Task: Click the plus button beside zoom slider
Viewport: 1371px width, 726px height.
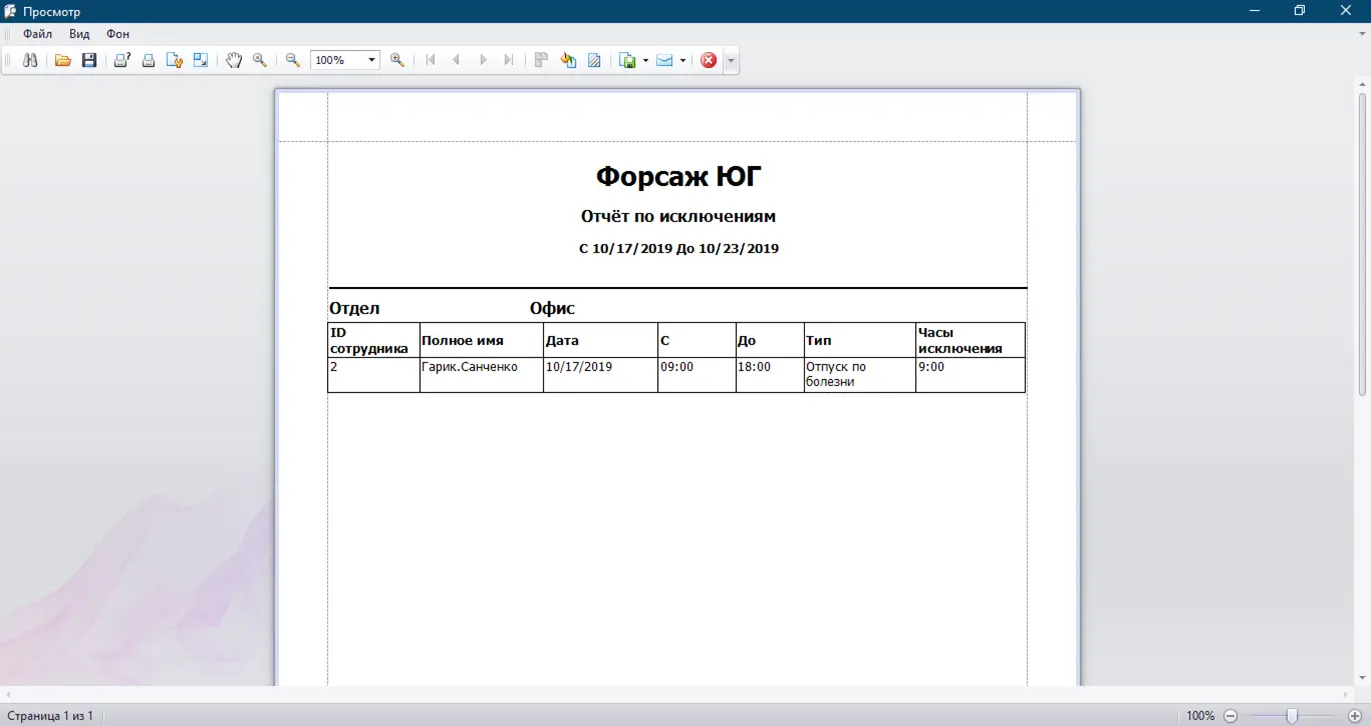Action: click(x=1354, y=716)
